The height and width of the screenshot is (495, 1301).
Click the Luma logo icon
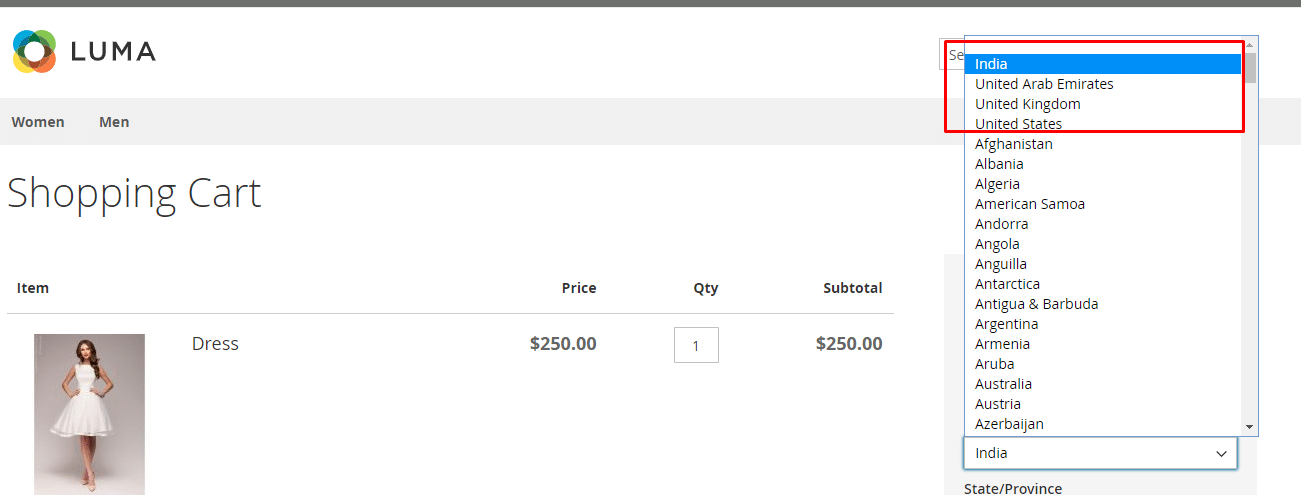(x=35, y=51)
